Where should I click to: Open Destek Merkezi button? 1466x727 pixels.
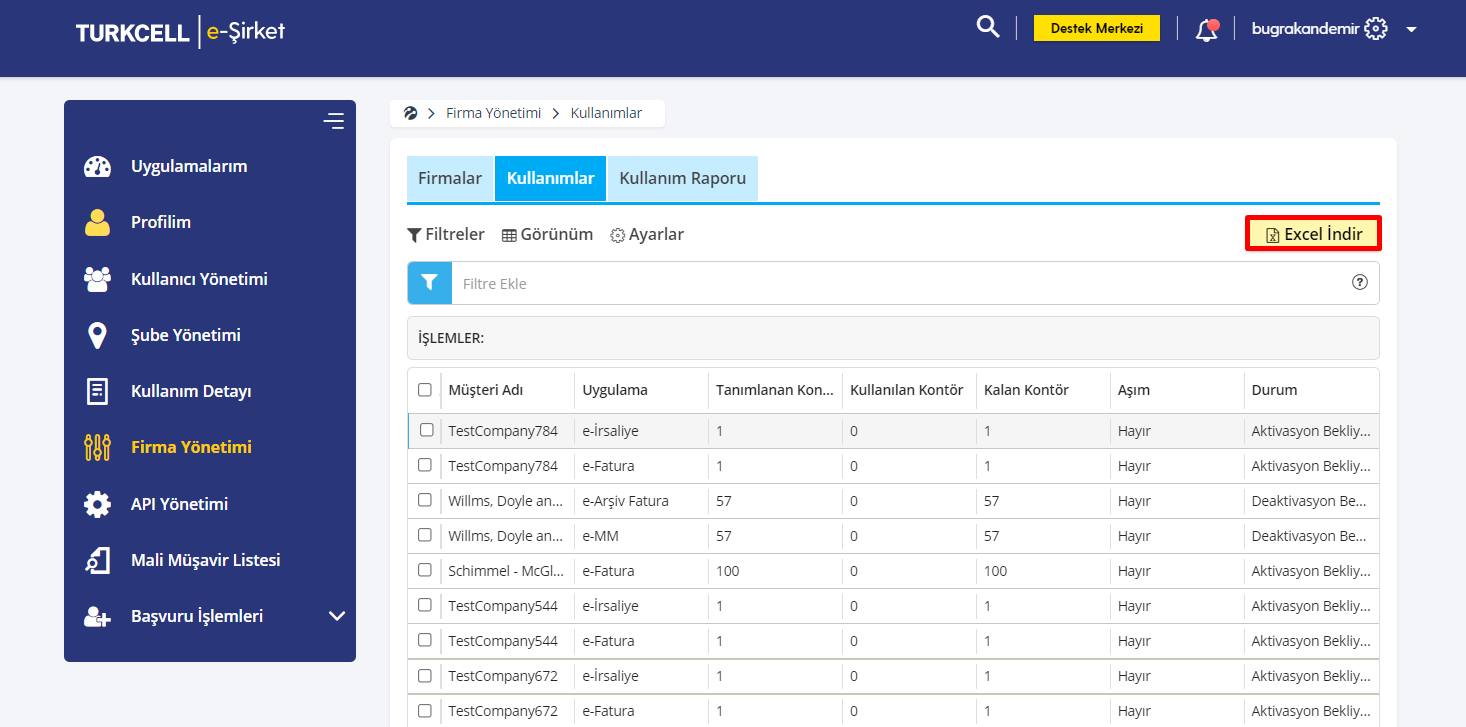point(1096,28)
